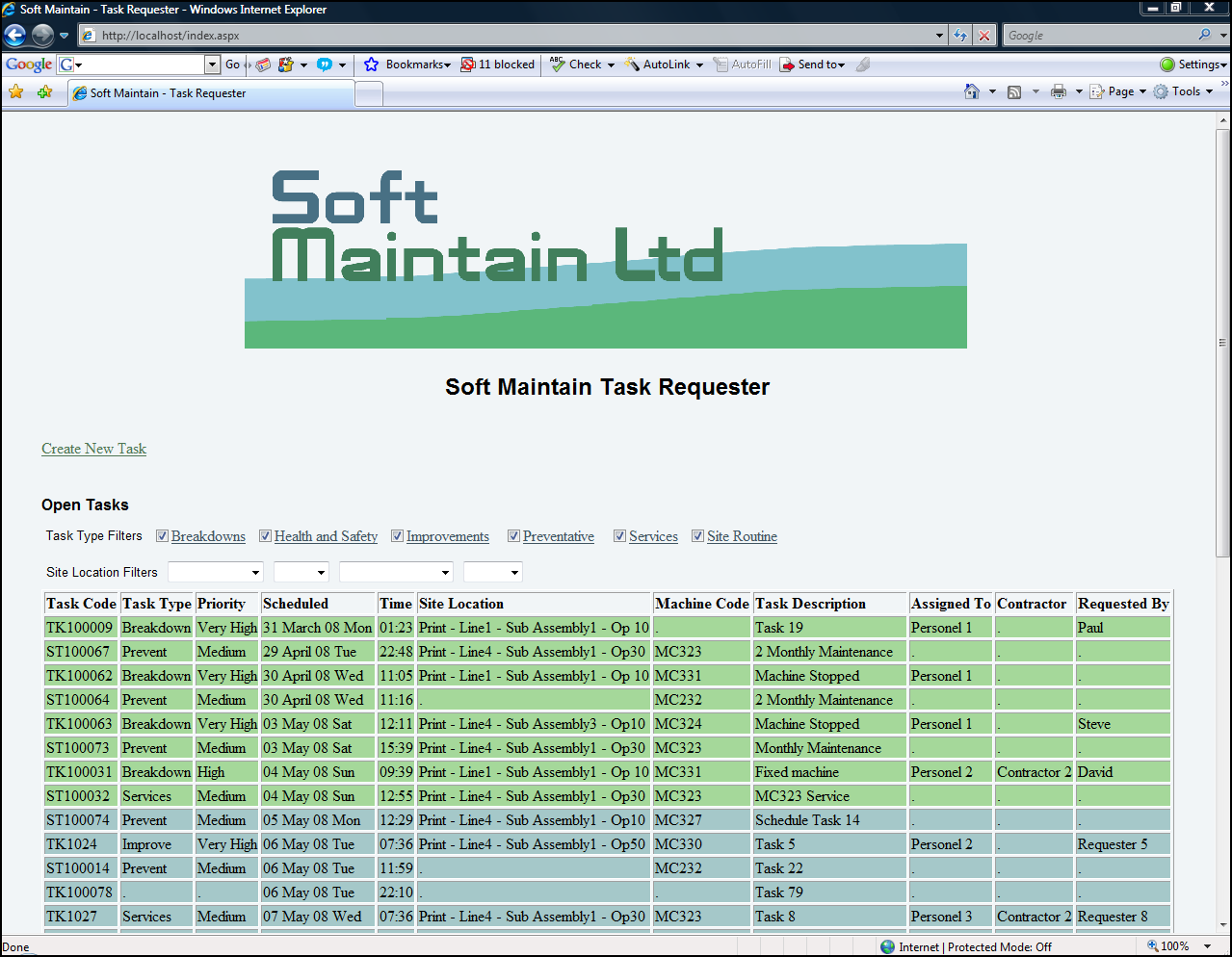1232x957 pixels.
Task: Uncheck the Improvements filter checkbox
Action: [x=398, y=536]
